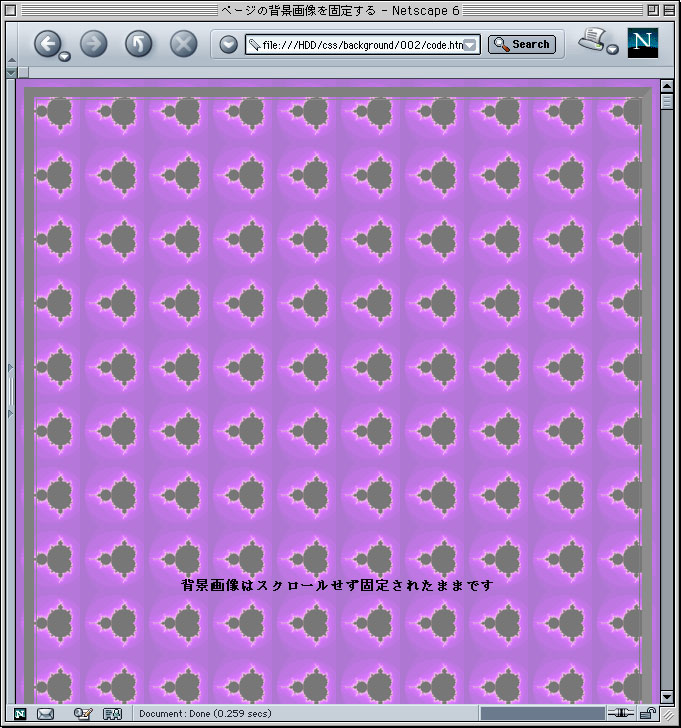Open the Print button dropdown arrow

pyautogui.click(x=612, y=49)
